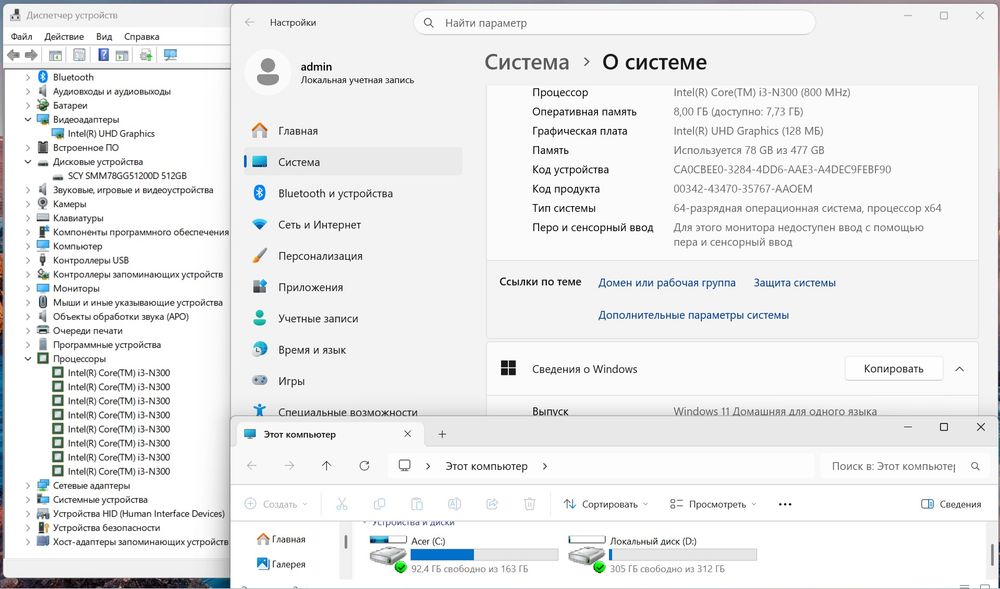Image resolution: width=1000 pixels, height=589 pixels.
Task: Click the Forward arrow in Device Manager toolbar
Action: point(31,55)
